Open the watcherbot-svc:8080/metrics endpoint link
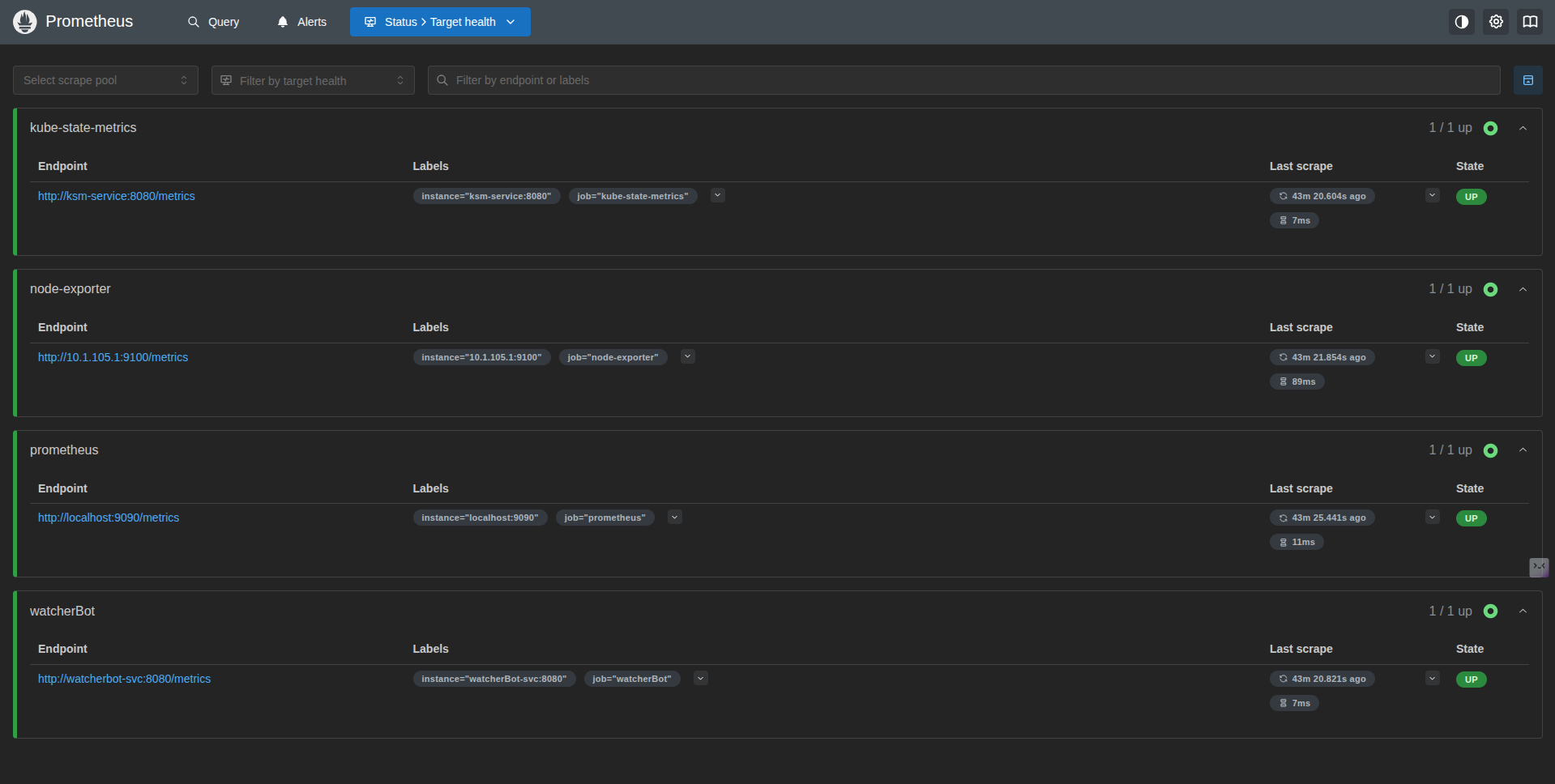 tap(124, 679)
